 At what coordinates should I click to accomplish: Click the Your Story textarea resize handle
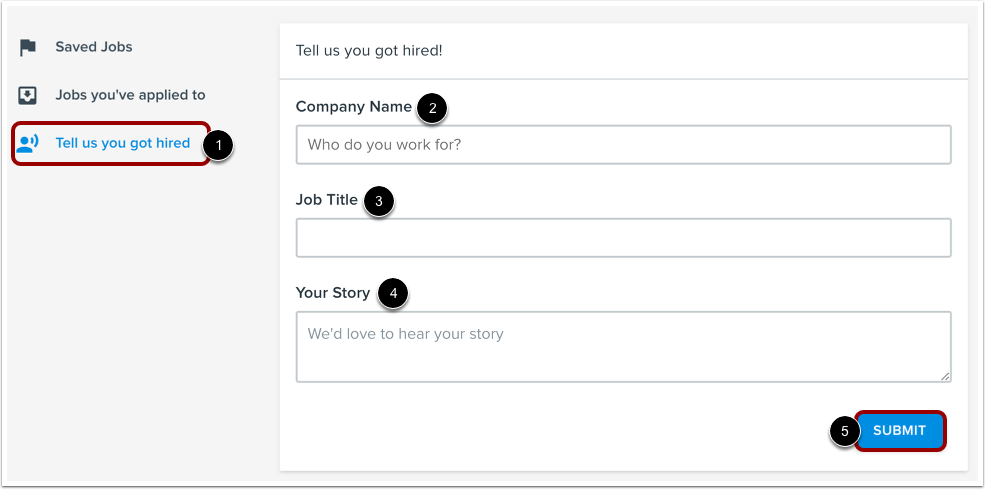(946, 377)
